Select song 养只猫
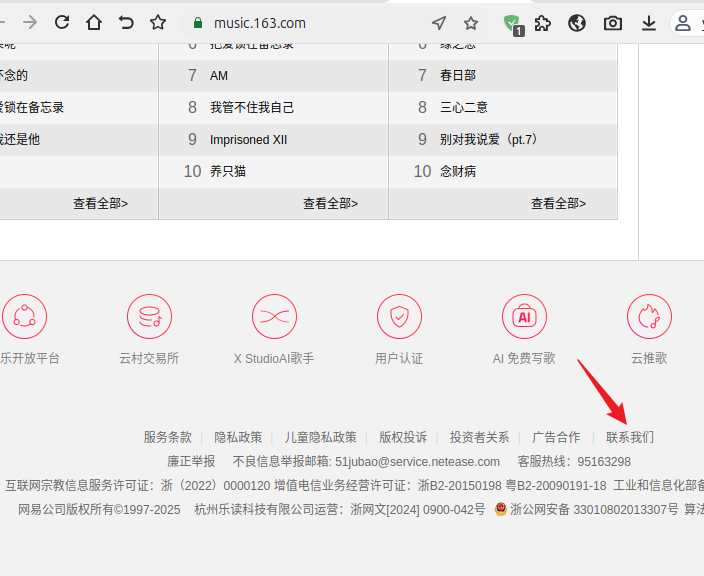The image size is (704, 576). click(x=228, y=171)
